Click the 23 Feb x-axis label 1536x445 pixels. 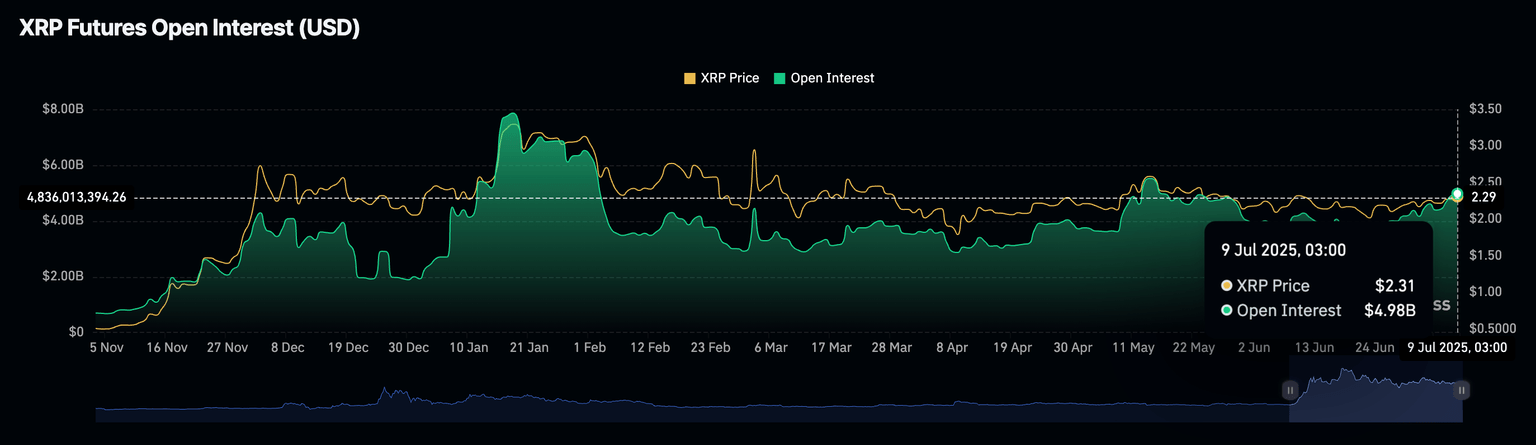(711, 348)
